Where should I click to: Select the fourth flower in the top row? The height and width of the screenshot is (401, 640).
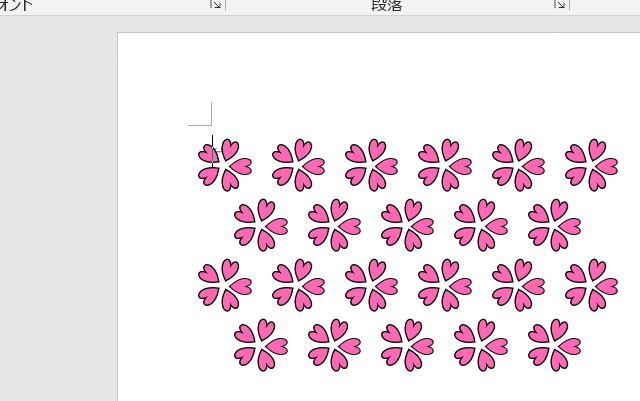[444, 165]
